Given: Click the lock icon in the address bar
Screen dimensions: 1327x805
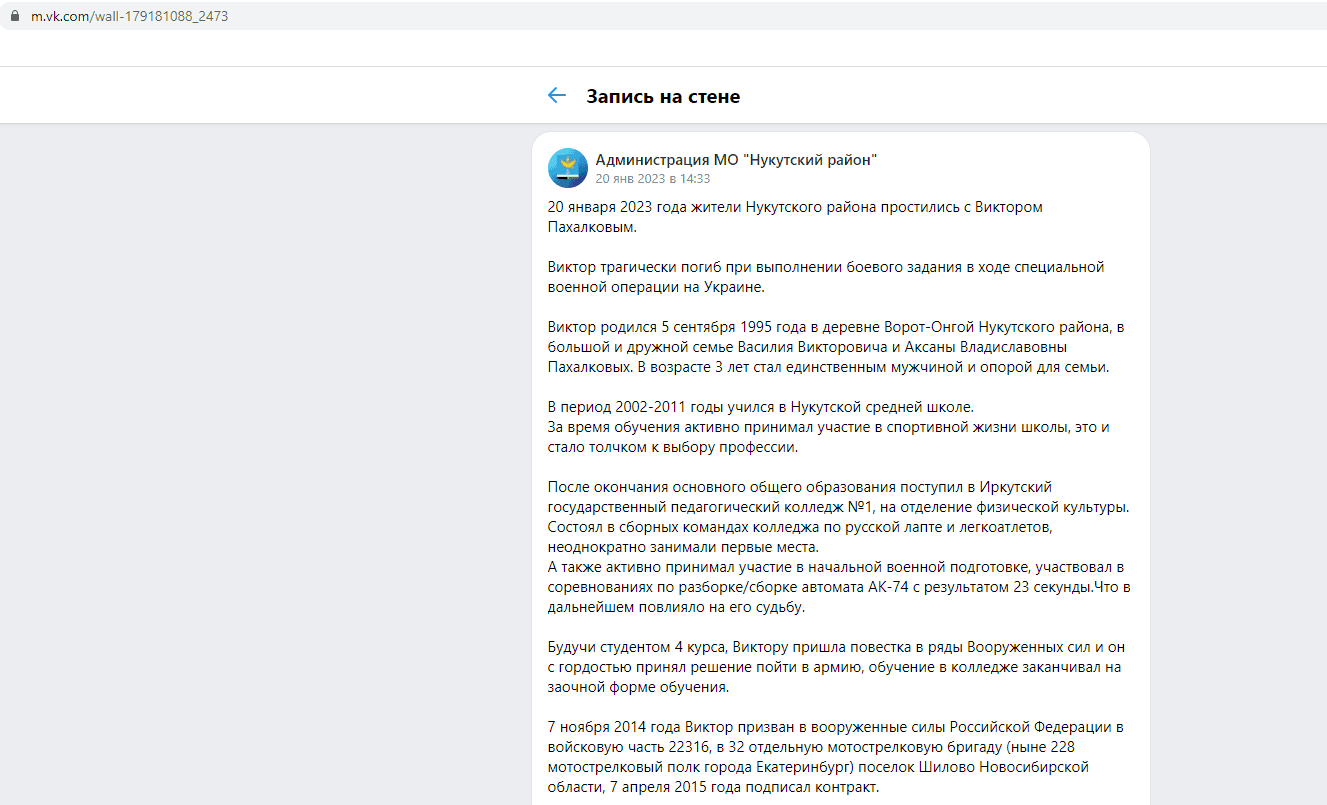Looking at the screenshot, I should pos(15,16).
